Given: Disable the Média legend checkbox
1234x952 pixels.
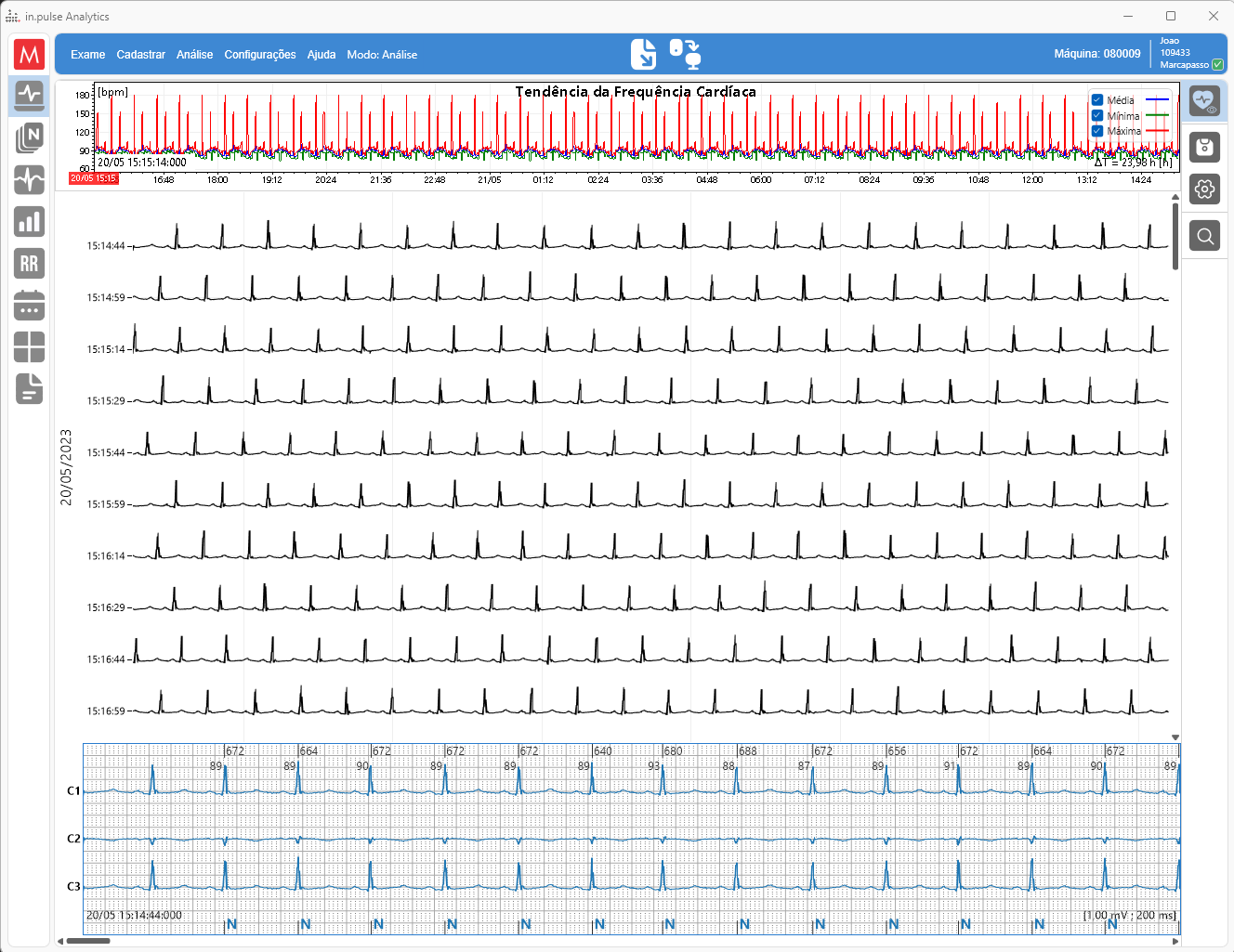Looking at the screenshot, I should pos(1098,99).
